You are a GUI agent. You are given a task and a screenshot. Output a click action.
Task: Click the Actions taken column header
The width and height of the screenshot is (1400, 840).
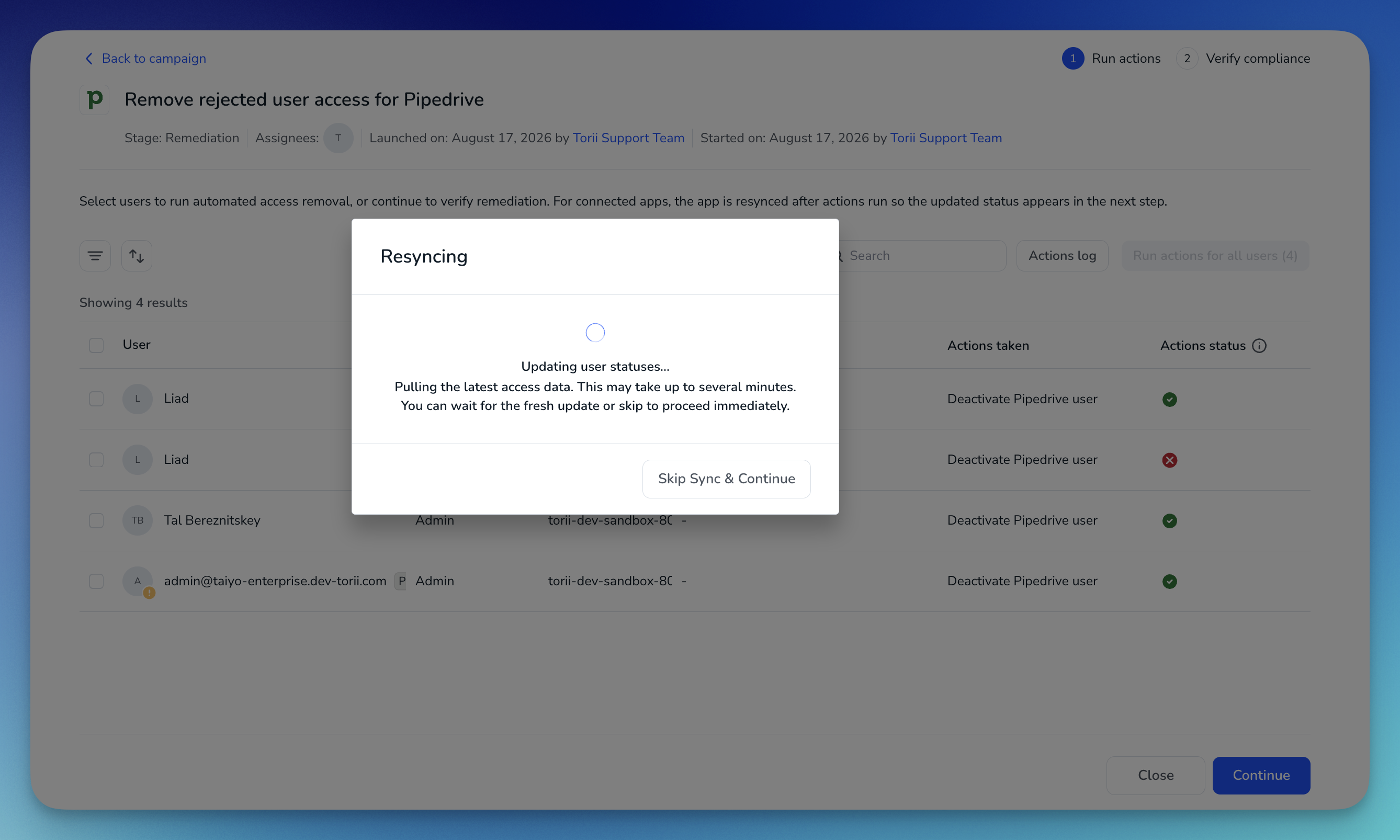[988, 346]
